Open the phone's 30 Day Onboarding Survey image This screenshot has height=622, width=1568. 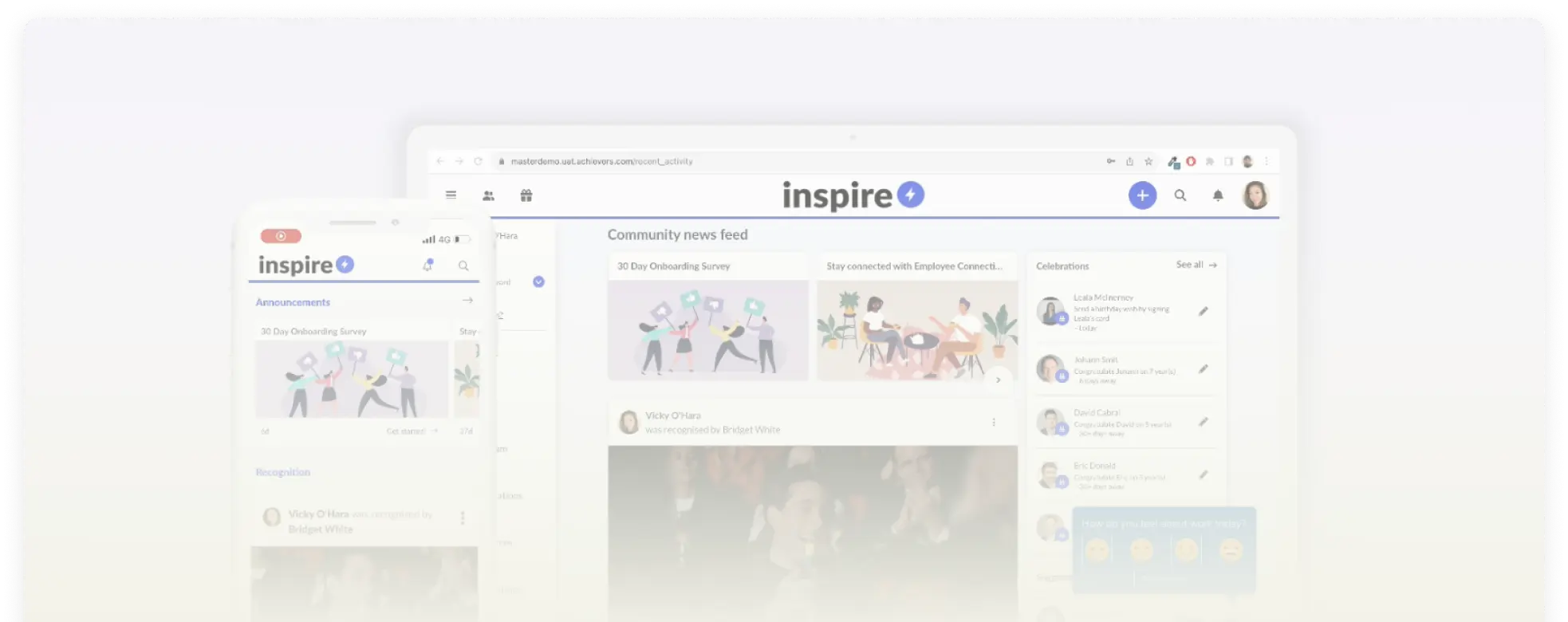[352, 380]
